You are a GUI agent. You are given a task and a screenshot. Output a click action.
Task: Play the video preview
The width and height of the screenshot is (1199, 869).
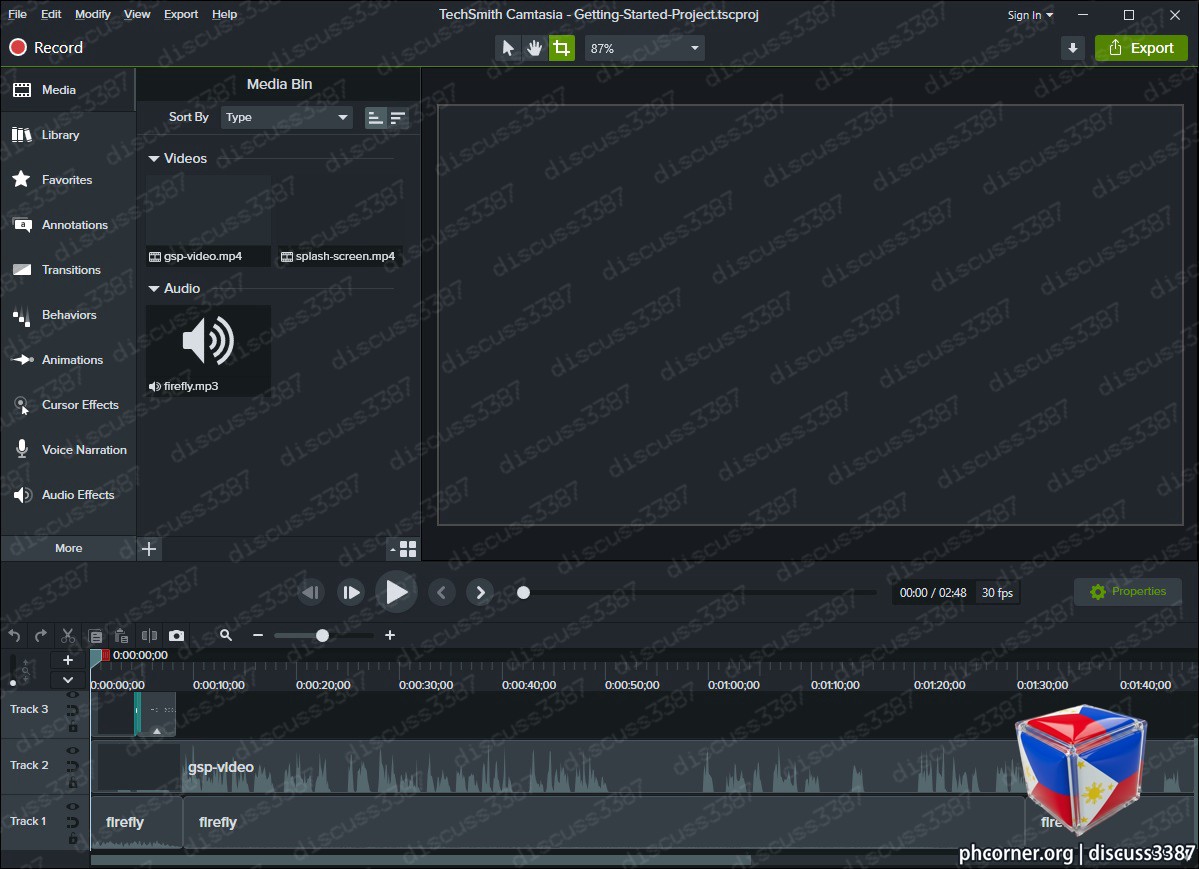(396, 592)
